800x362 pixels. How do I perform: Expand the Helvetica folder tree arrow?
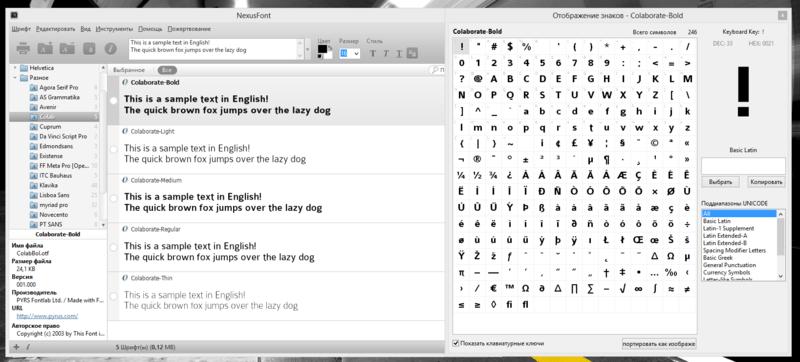pyautogui.click(x=15, y=68)
